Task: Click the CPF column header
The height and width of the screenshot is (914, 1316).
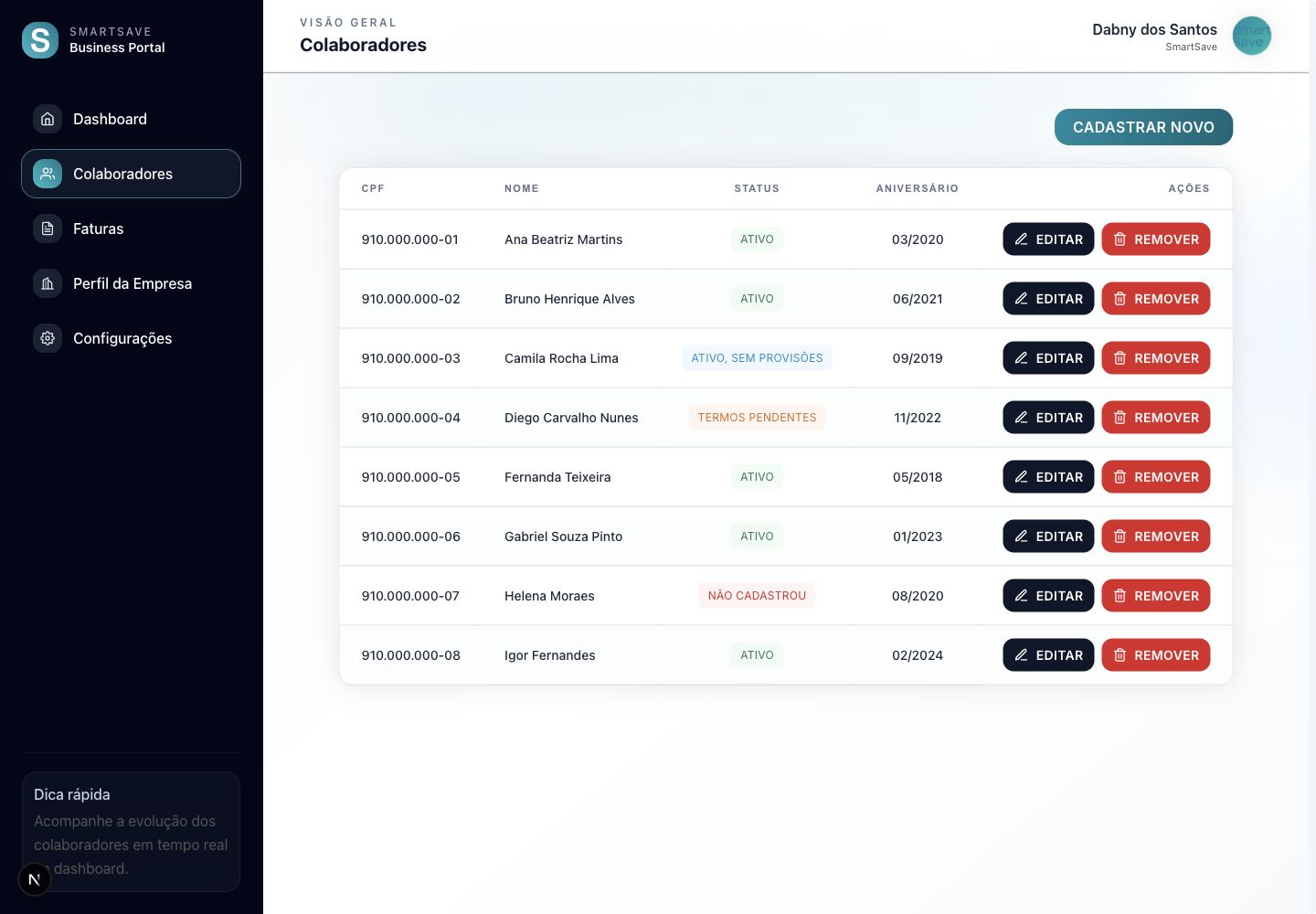Action: click(x=373, y=188)
